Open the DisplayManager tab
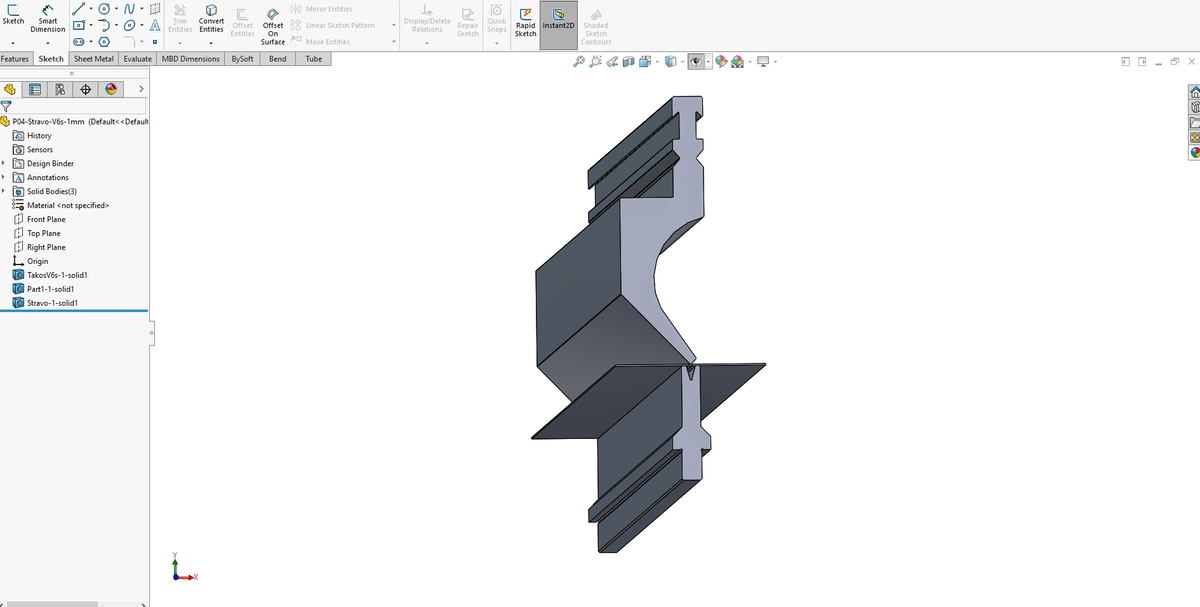The image size is (1200, 607). point(111,89)
